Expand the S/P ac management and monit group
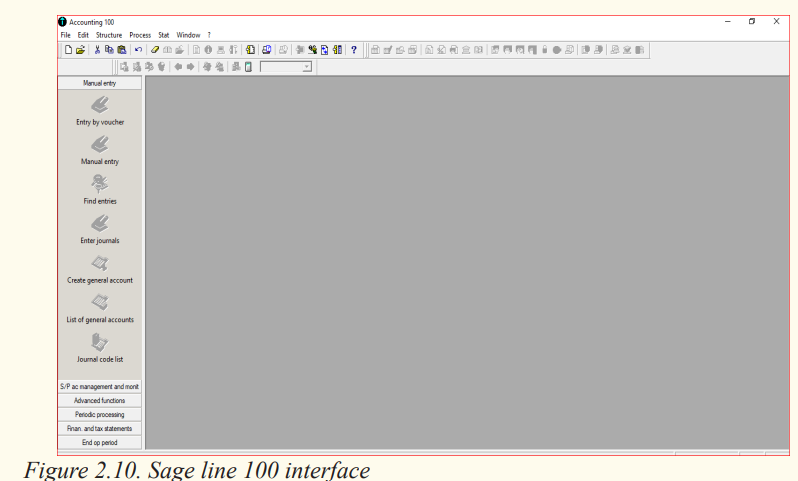The height and width of the screenshot is (481, 798). click(x=100, y=386)
